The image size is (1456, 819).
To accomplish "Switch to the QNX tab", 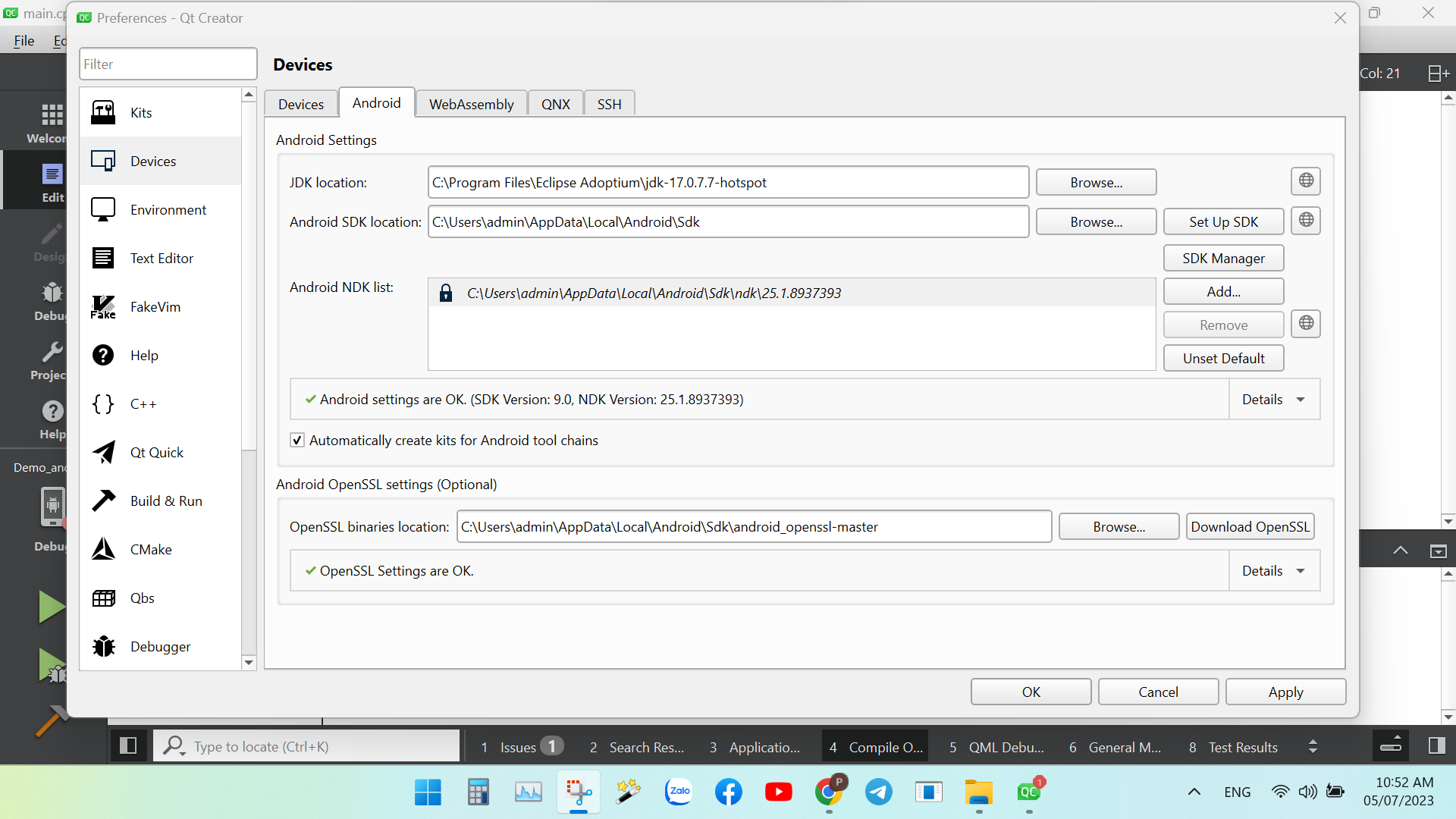I will point(555,104).
